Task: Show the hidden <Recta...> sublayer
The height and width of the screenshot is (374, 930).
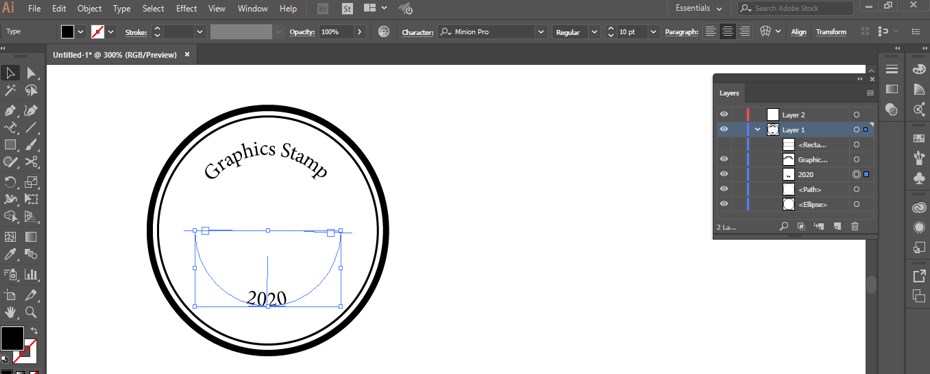Action: coord(724,145)
